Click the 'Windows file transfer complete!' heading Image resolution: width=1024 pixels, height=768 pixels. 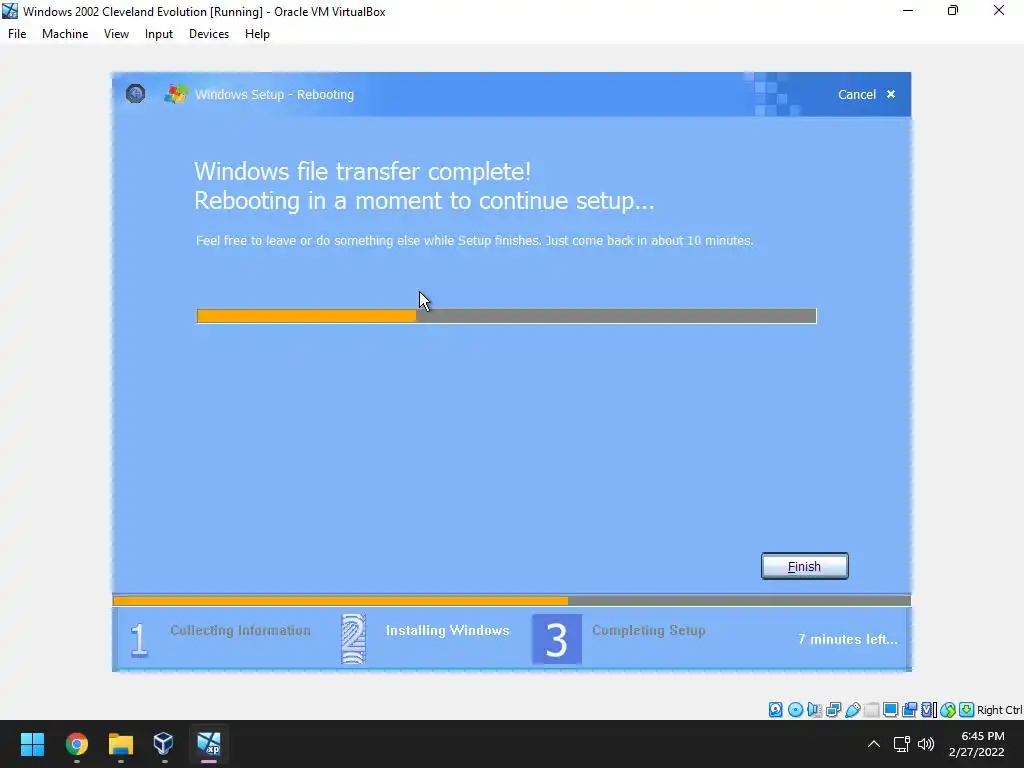click(x=362, y=171)
